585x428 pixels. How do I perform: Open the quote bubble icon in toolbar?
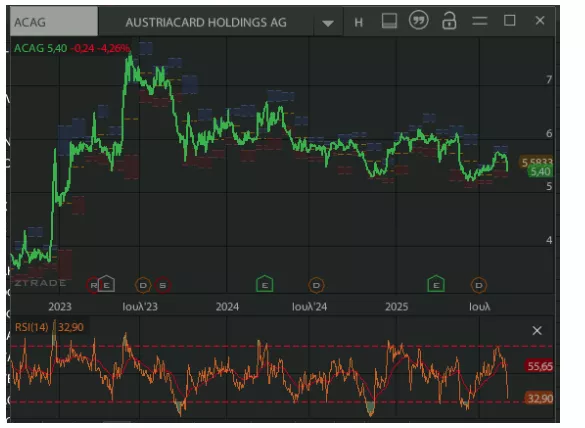[x=419, y=20]
